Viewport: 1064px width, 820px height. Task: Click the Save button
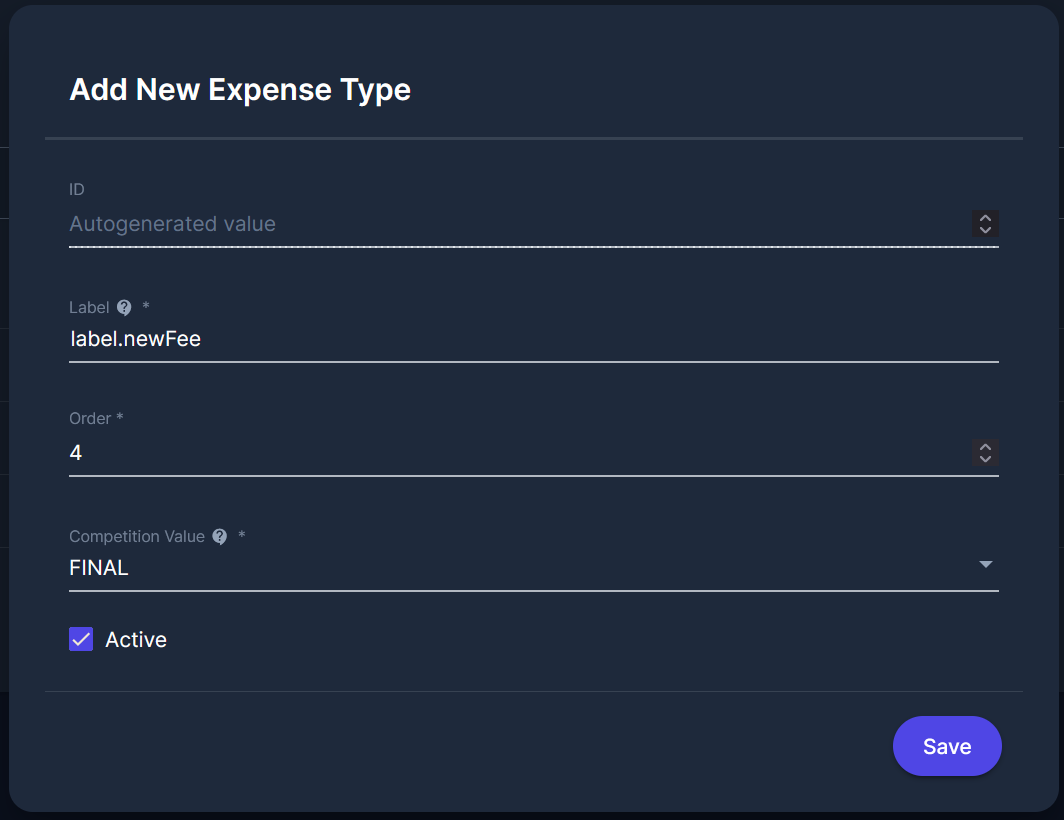[x=946, y=746]
